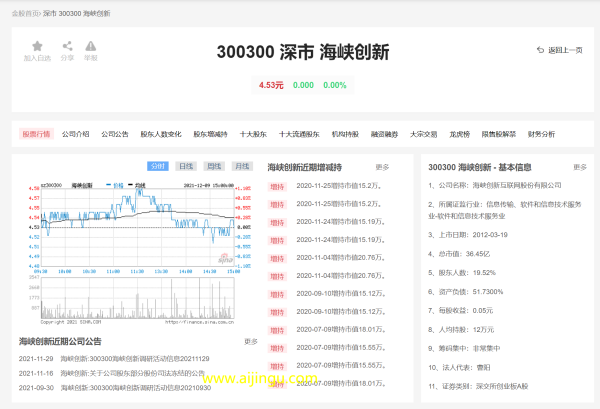Click the warning triangle report icon
The height and width of the screenshot is (409, 600).
click(91, 46)
